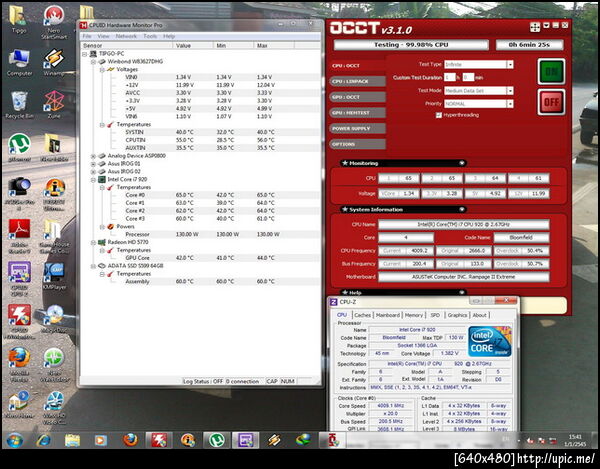Viewport: 600px width, 469px height.
Task: Click the Sensor column header
Action: click(x=127, y=46)
